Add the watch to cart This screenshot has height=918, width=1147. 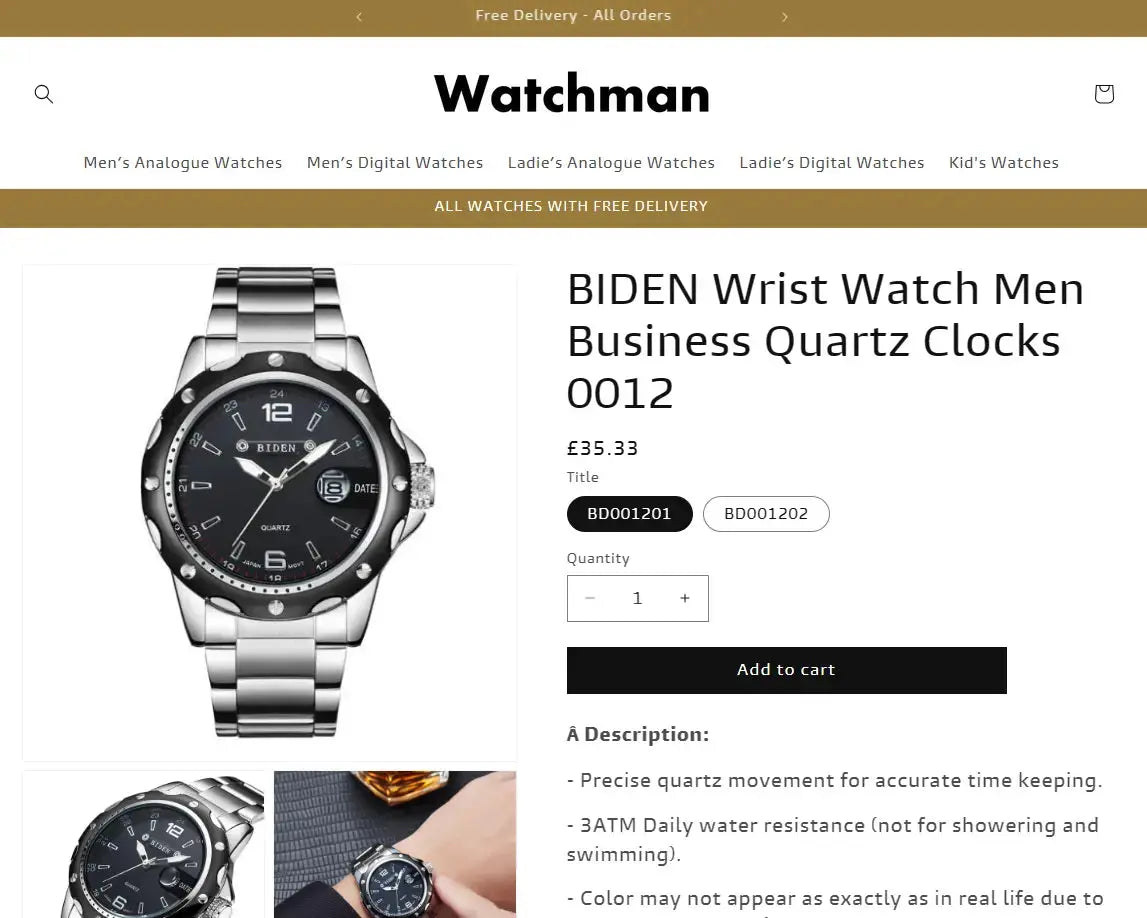(786, 670)
